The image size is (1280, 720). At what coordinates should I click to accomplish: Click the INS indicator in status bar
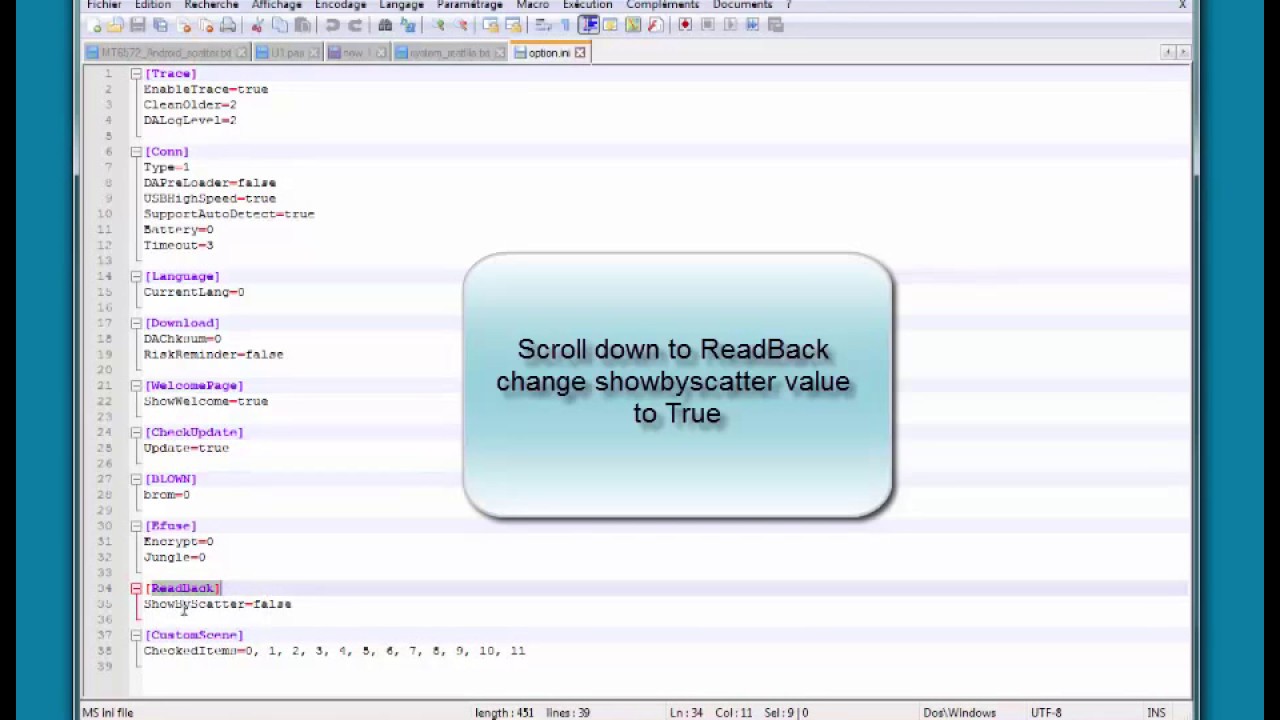(x=1156, y=712)
